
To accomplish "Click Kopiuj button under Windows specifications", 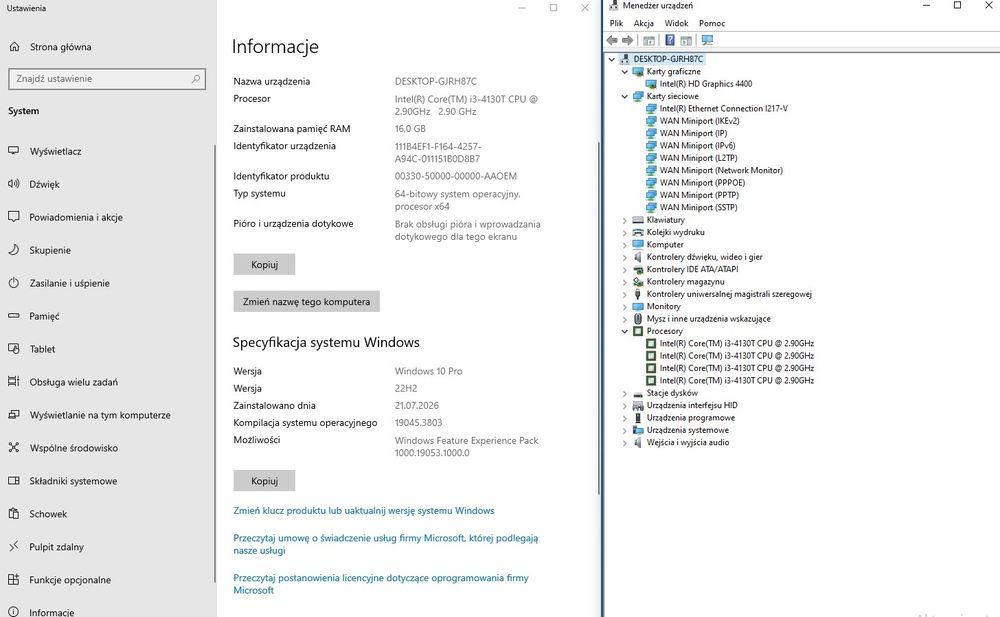I will [264, 480].
